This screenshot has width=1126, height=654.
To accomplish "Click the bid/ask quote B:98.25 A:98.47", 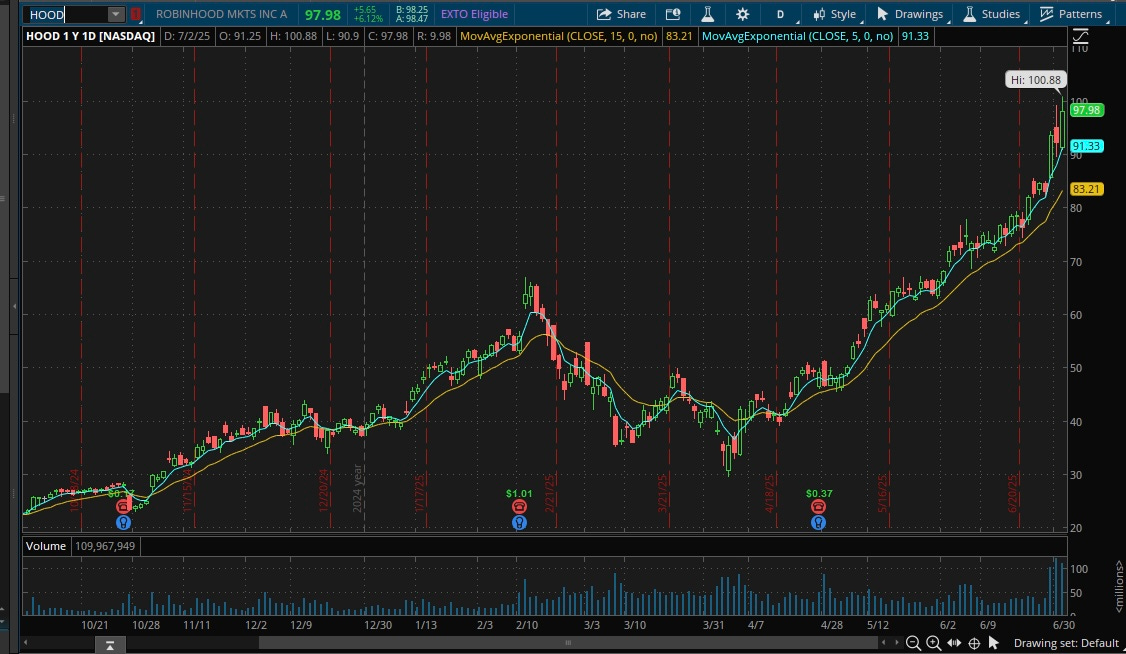I will (x=411, y=14).
